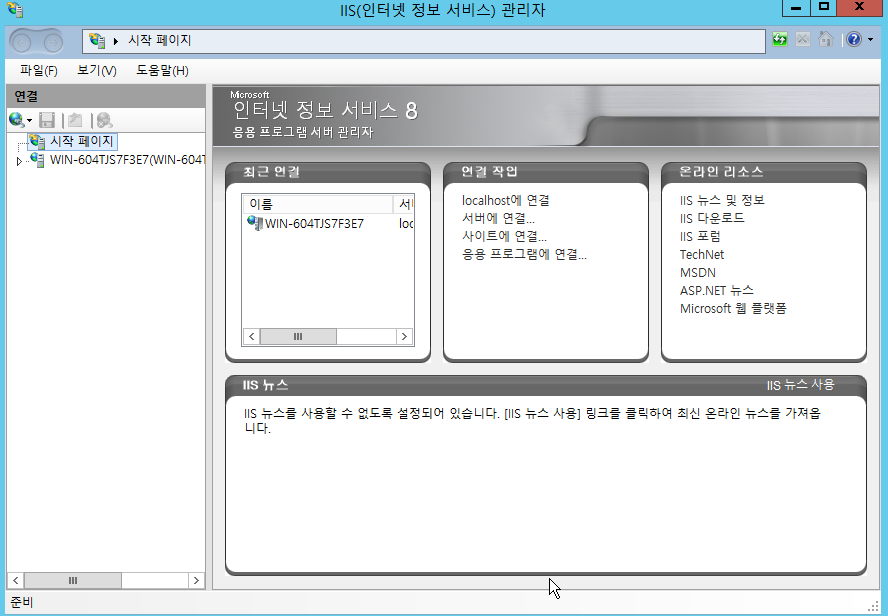The height and width of the screenshot is (616, 888).
Task: Click the 서버 column header in recent connections
Action: coord(404,204)
